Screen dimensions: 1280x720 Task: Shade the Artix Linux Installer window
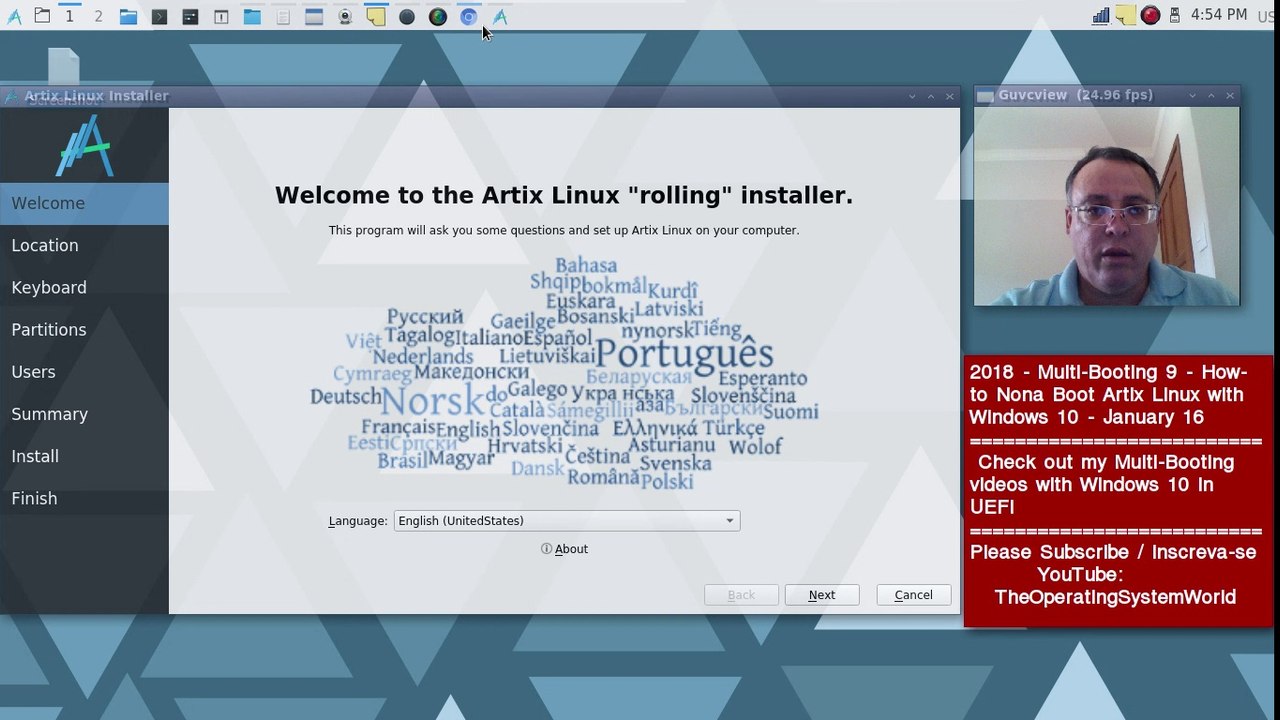point(912,97)
